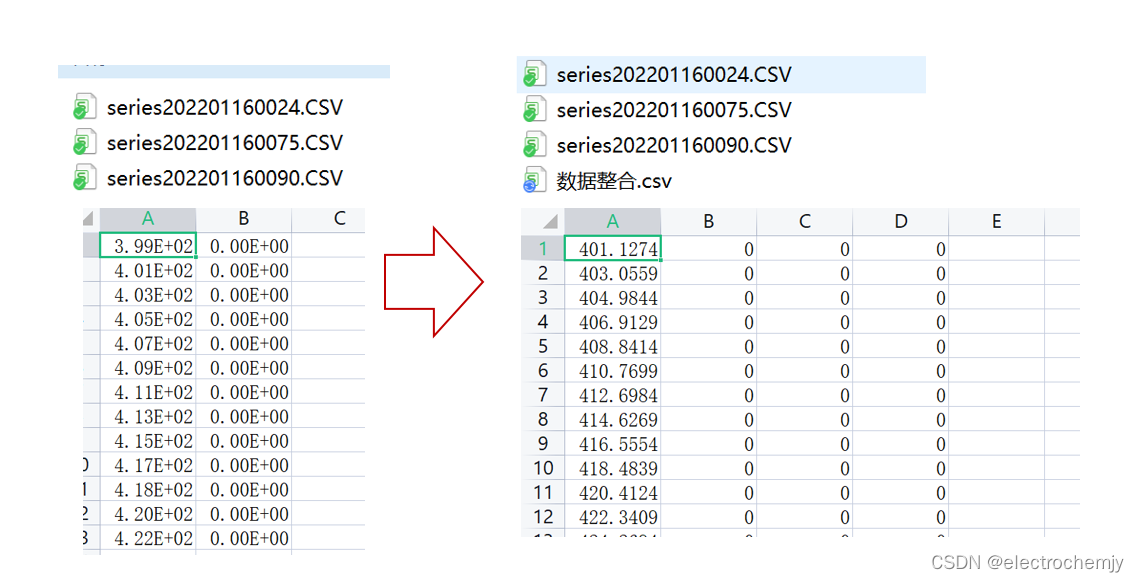Image resolution: width=1139 pixels, height=582 pixels.
Task: Click CSV icon of left series202201160075.CSV
Action: tap(84, 142)
